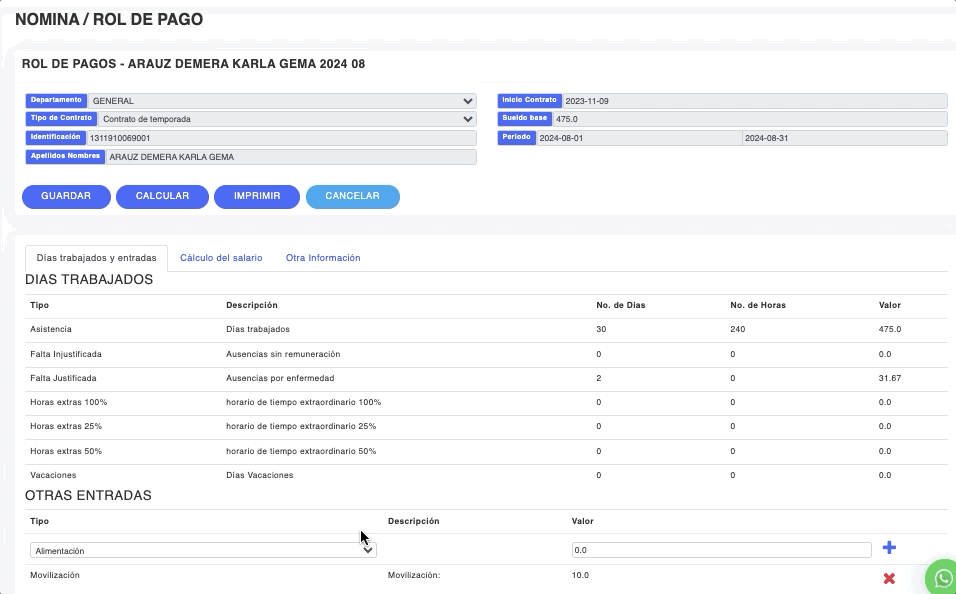
Task: Click the Periodo start date 2024-08-01
Action: pyautogui.click(x=638, y=138)
